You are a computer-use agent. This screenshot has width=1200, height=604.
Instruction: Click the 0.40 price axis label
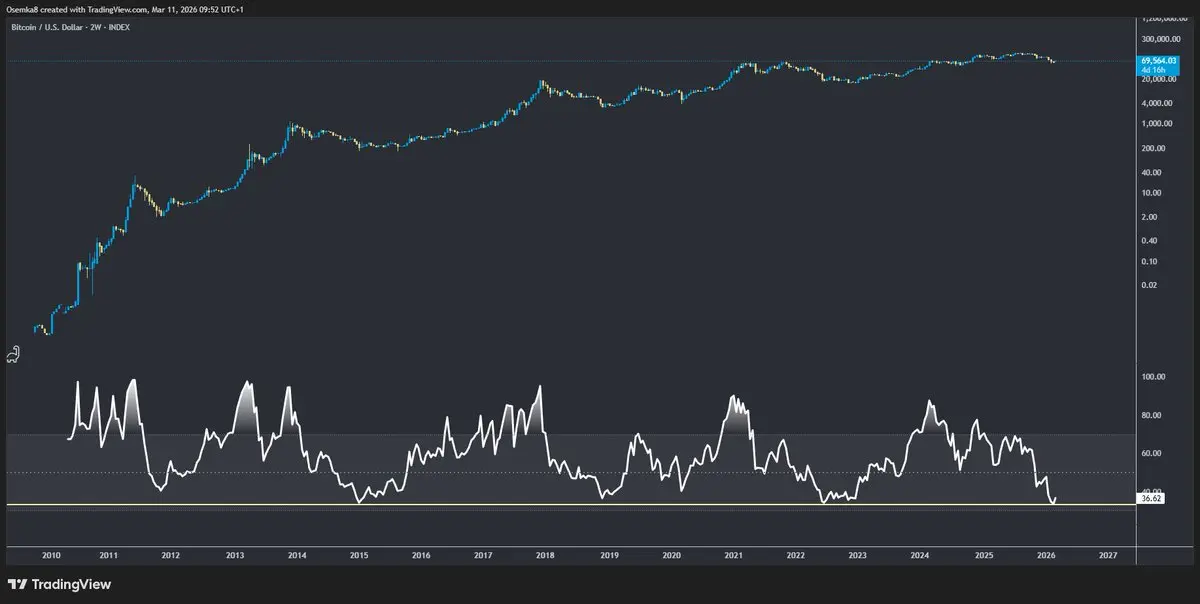[1148, 240]
